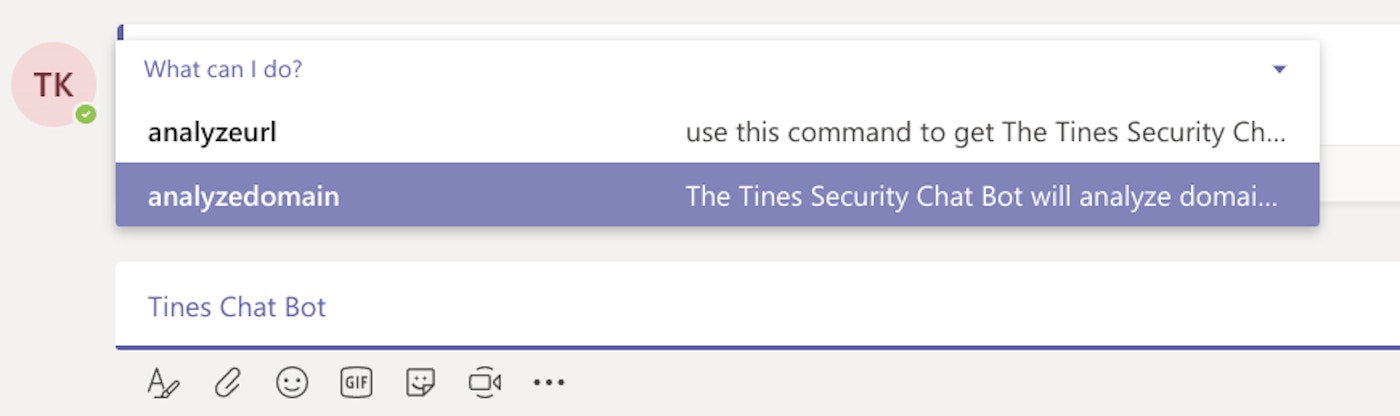The width and height of the screenshot is (1400, 416).
Task: Click the TK profile avatar
Action: pos(52,85)
